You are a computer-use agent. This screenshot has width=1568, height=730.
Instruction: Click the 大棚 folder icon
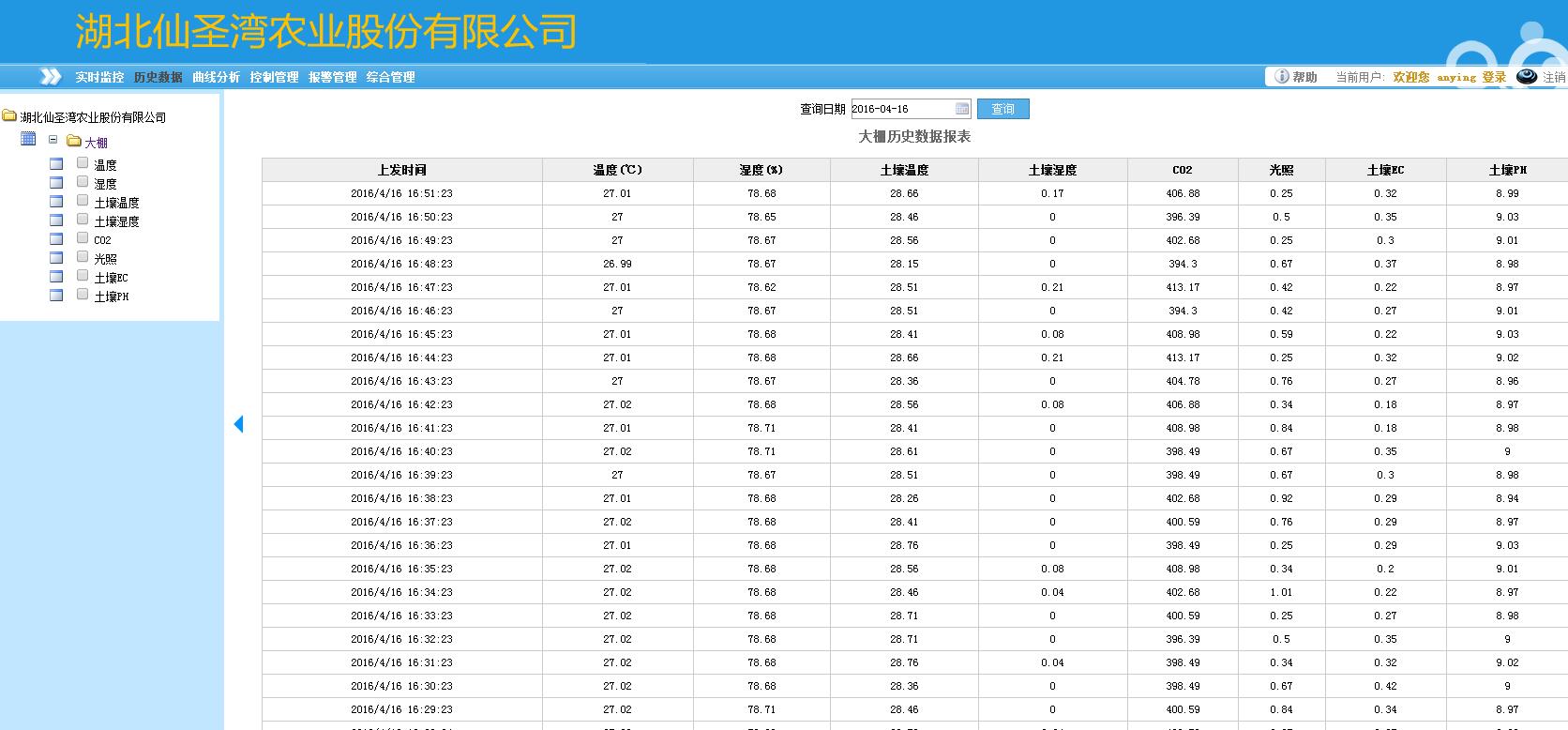tap(74, 142)
